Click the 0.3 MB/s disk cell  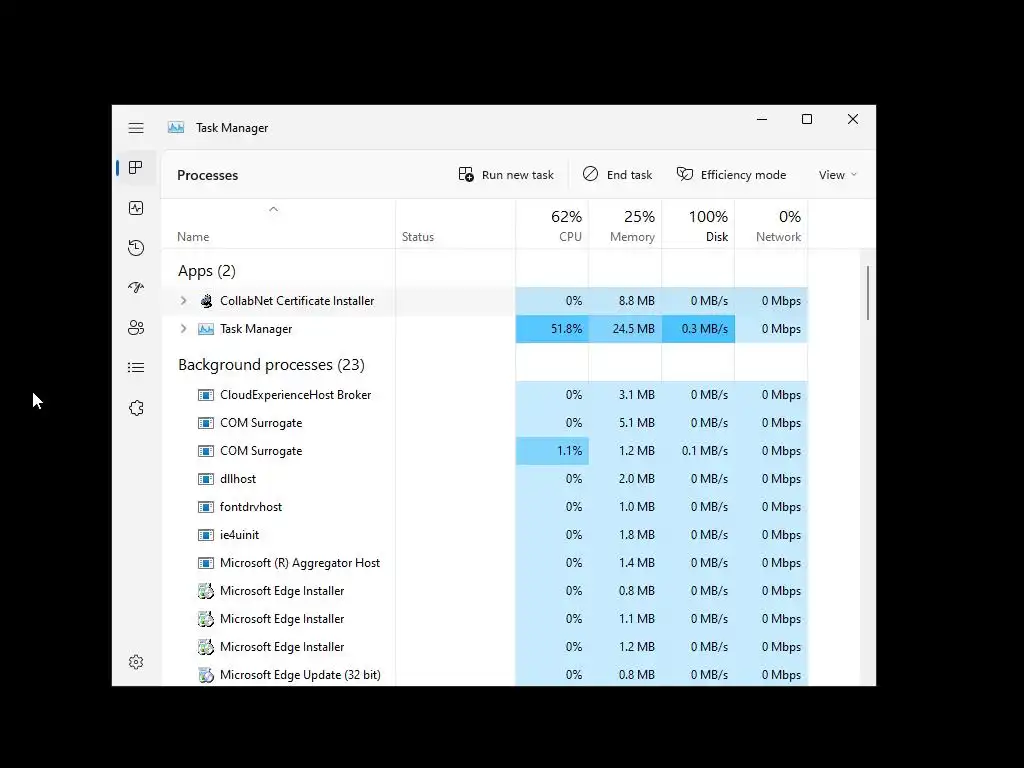point(699,329)
